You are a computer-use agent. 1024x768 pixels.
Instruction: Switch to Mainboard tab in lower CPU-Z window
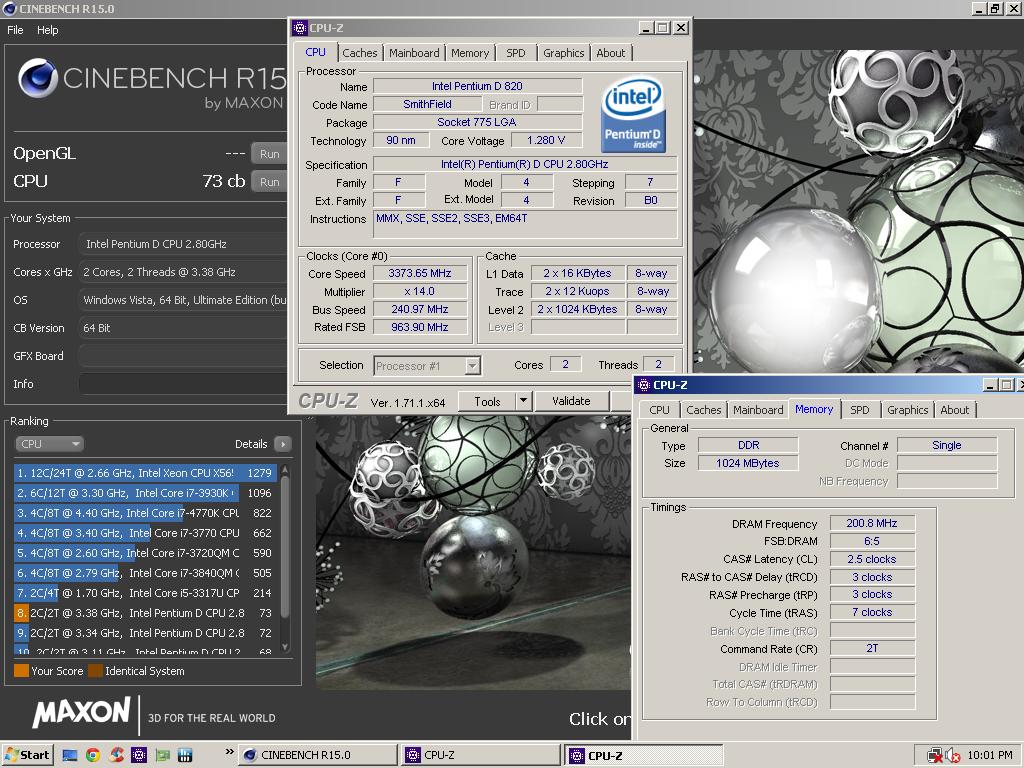758,410
